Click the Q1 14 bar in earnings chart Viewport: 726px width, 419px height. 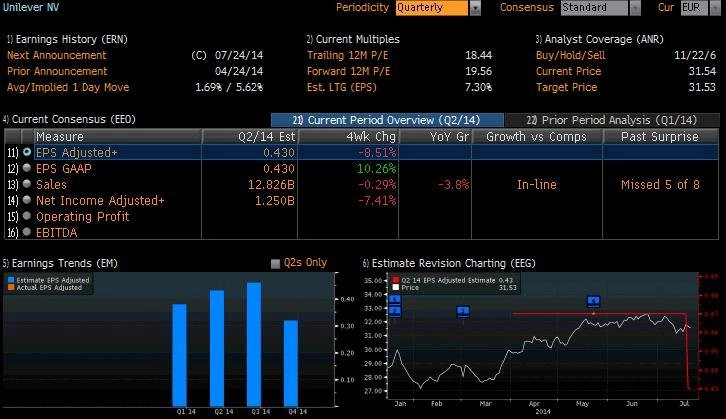point(180,355)
